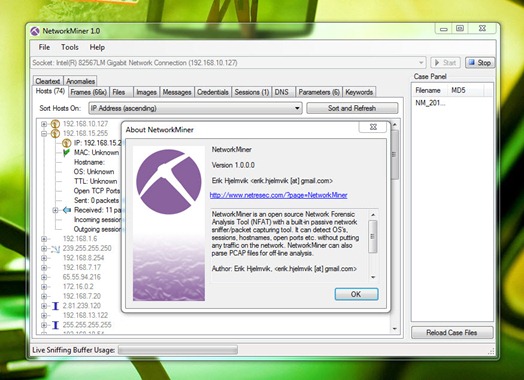Click the icon next to the IP: 192.168.15 row

click(67, 143)
